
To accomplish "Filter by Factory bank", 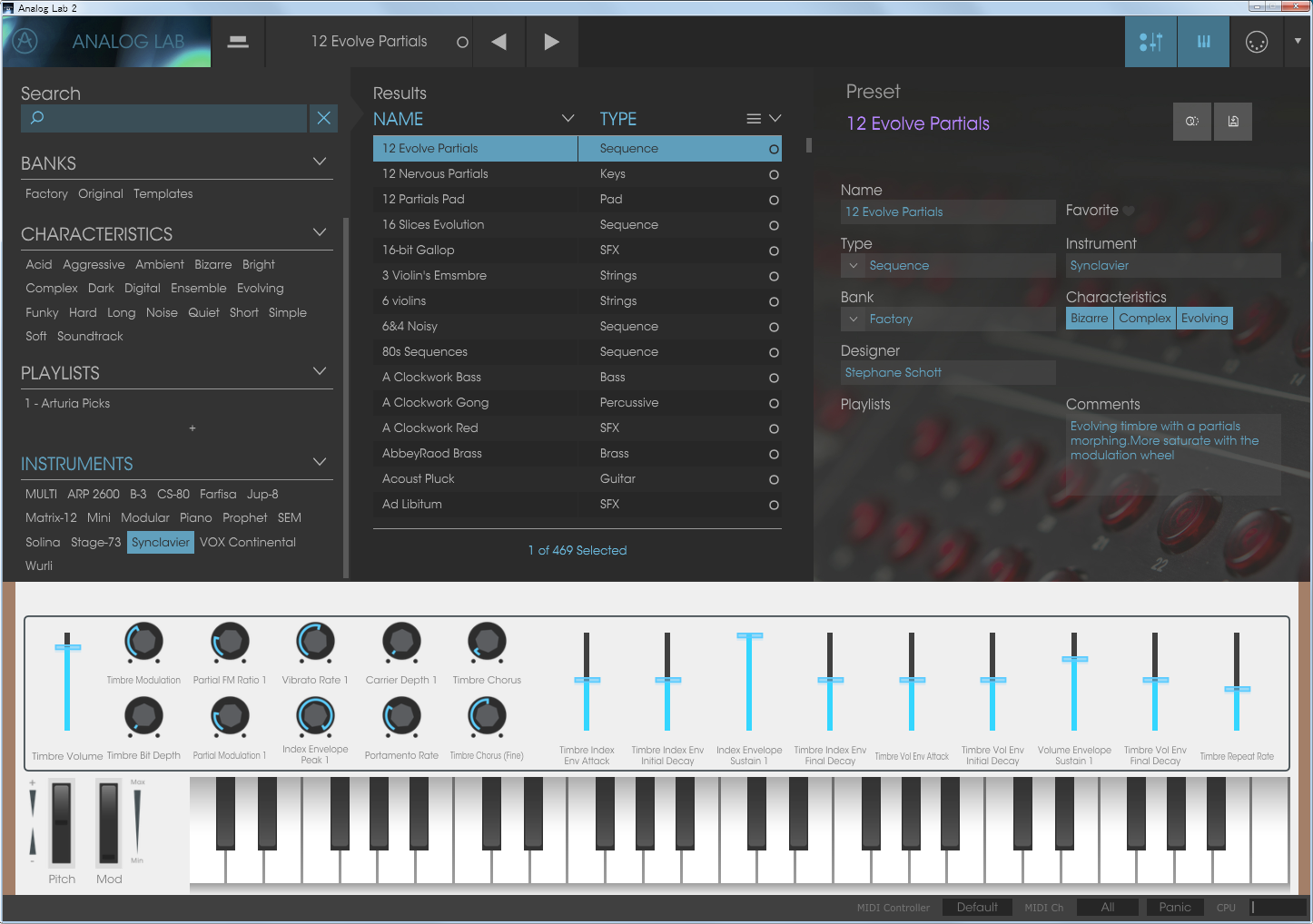I will (46, 193).
